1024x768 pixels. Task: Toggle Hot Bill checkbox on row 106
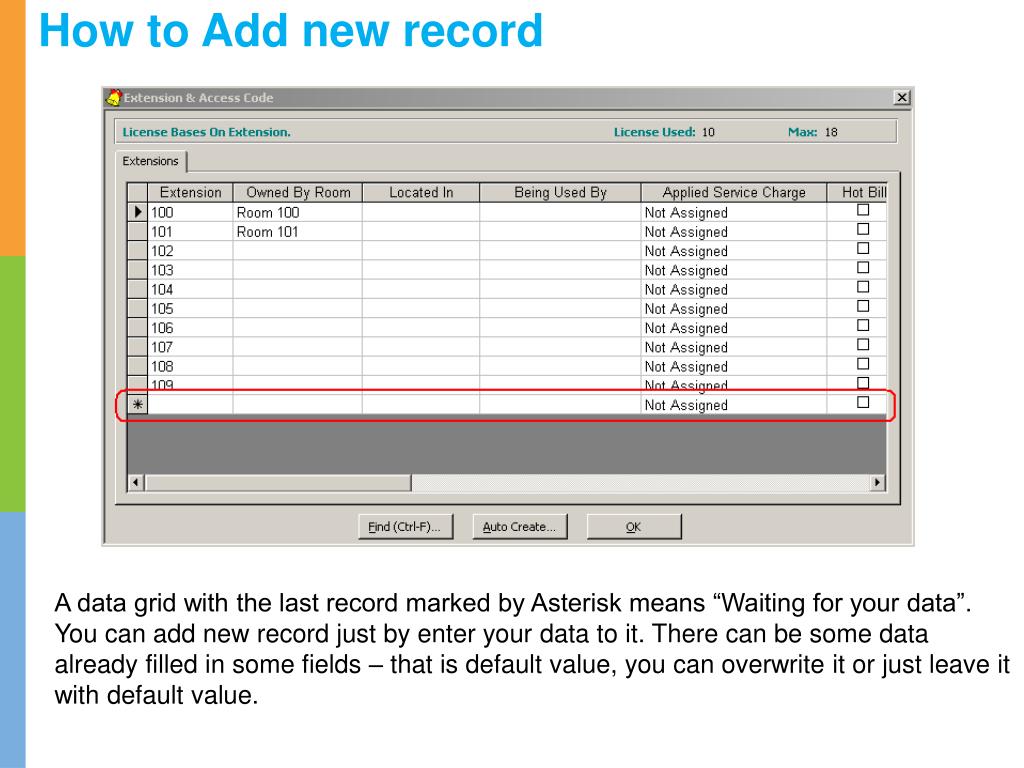(863, 325)
